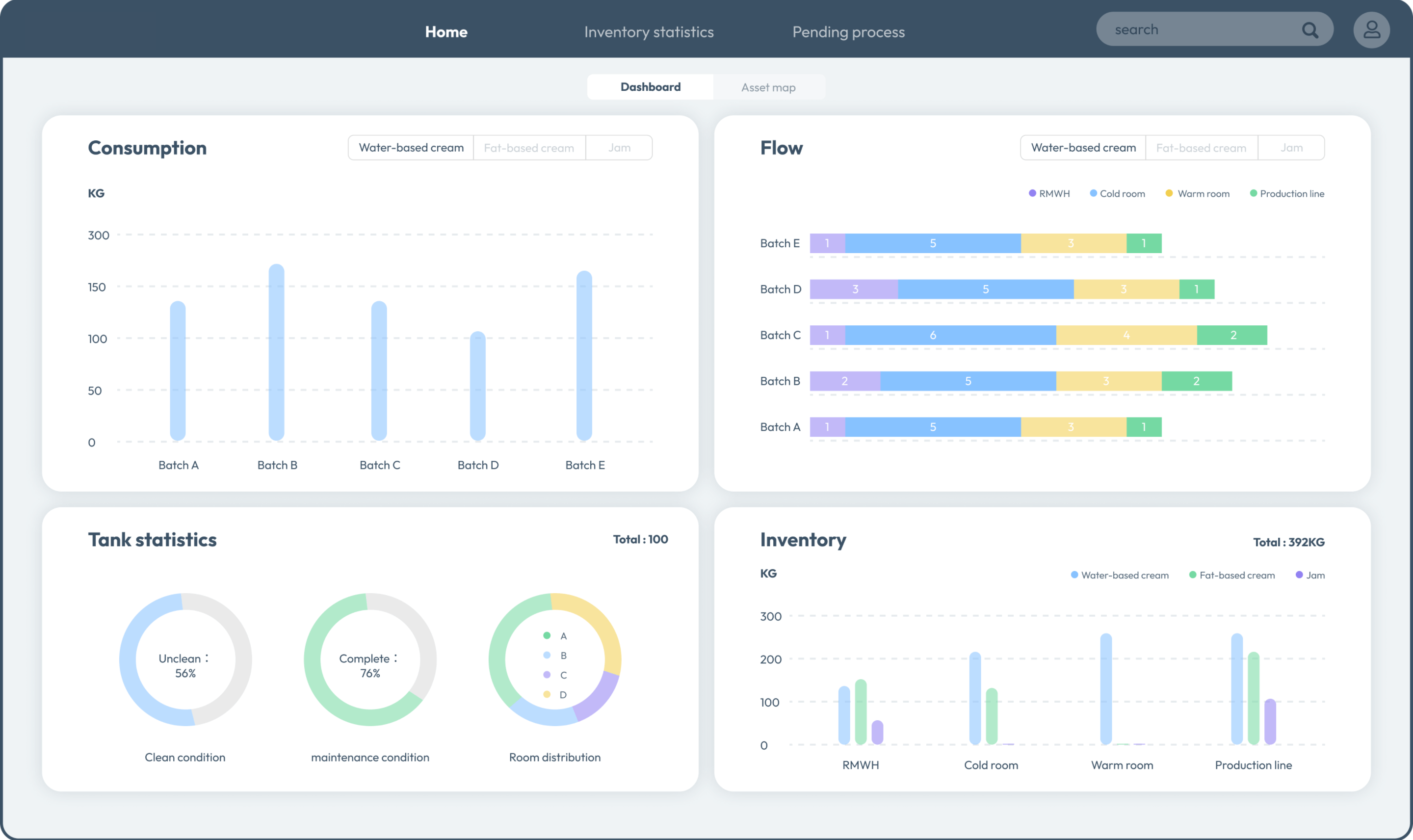The image size is (1413, 840).
Task: Select Jam option in Flow panel
Action: 1291,148
